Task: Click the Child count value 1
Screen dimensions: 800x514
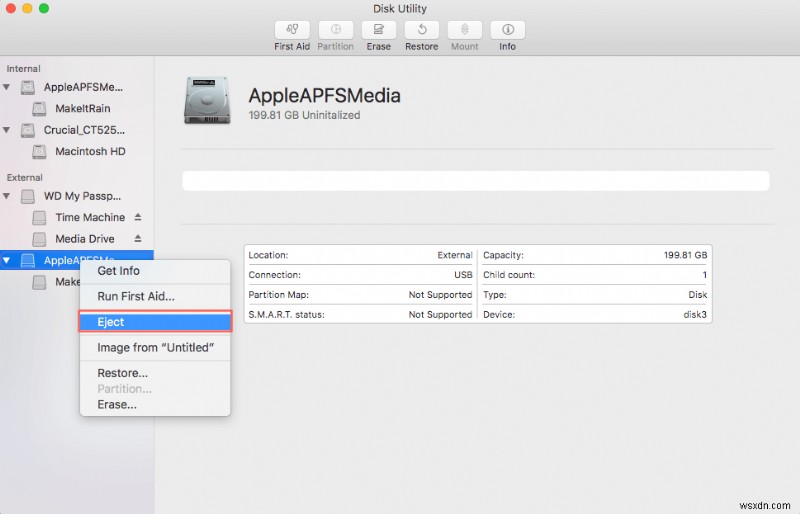Action: (705, 275)
